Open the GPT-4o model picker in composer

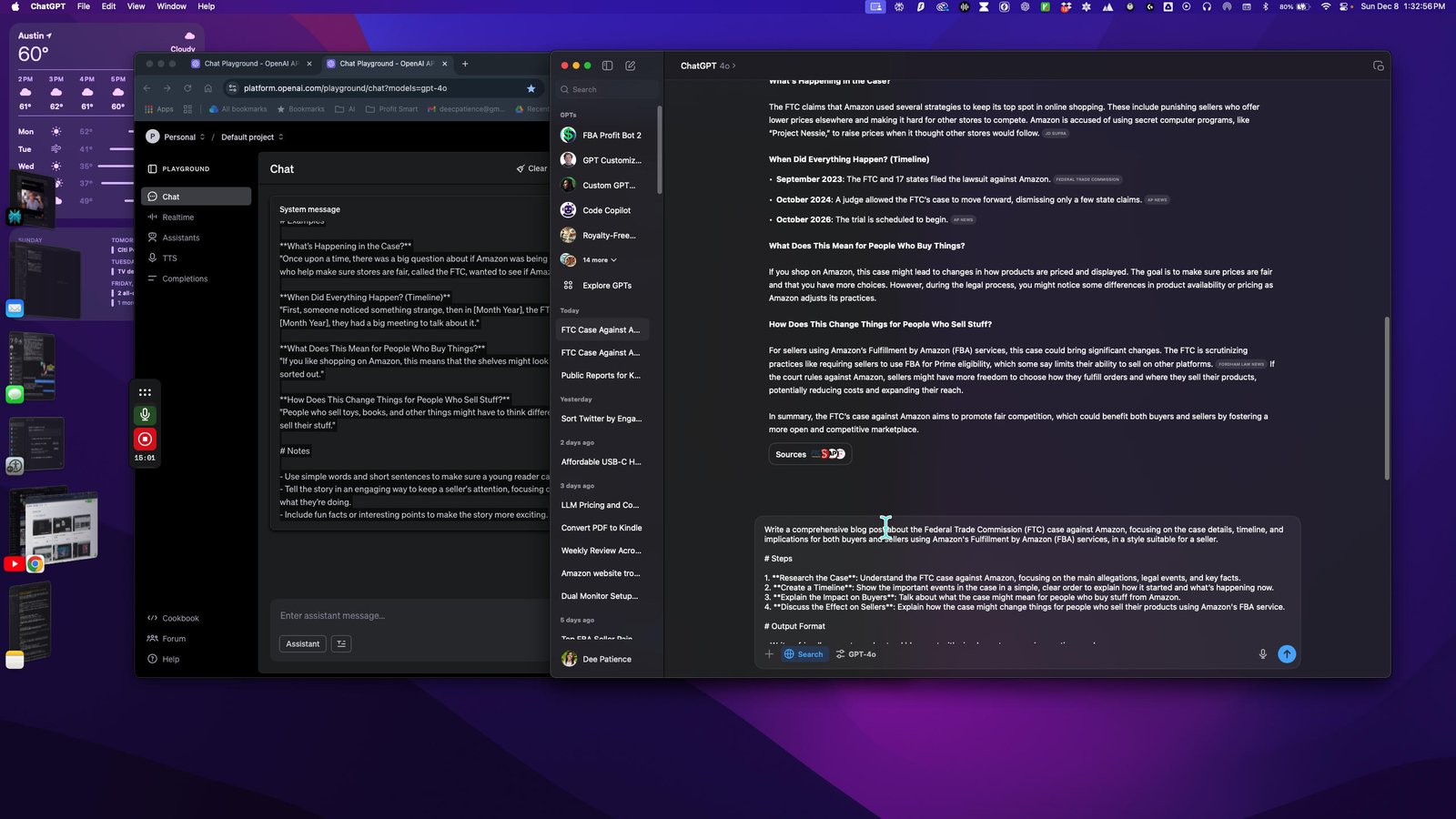pos(856,654)
